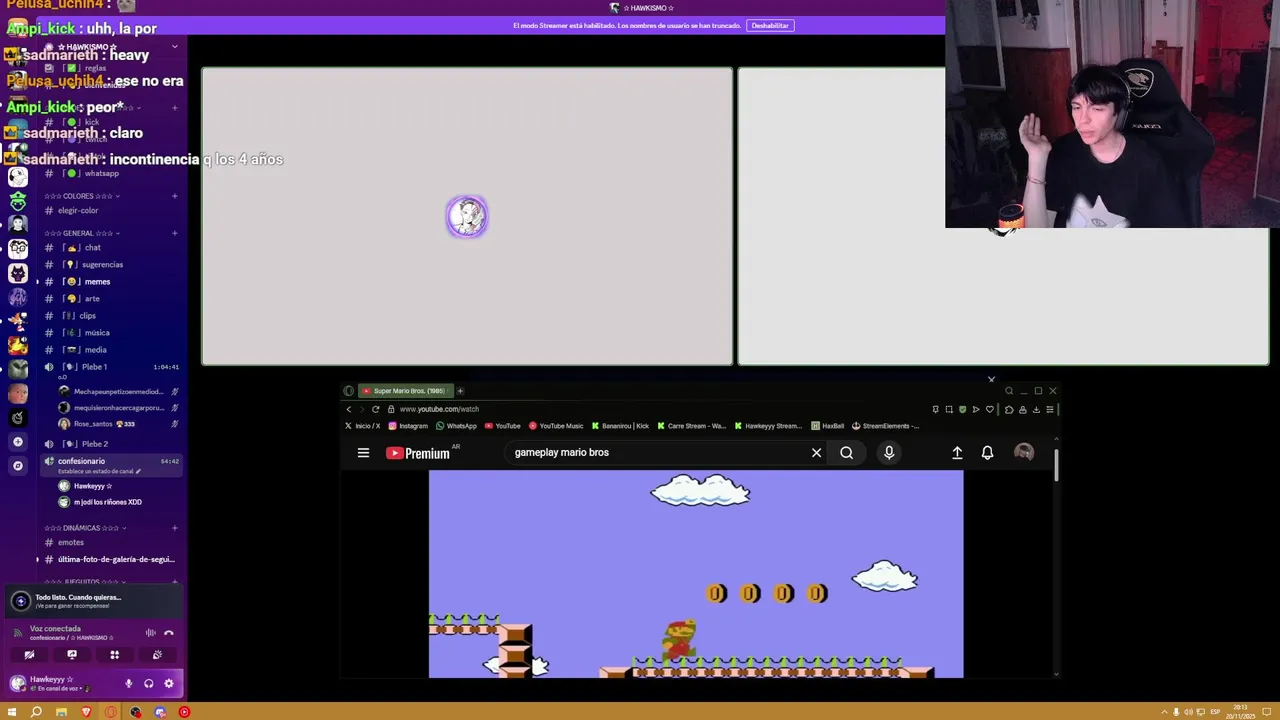
Task: Click Deshabilitar streamer mode button
Action: (x=770, y=26)
